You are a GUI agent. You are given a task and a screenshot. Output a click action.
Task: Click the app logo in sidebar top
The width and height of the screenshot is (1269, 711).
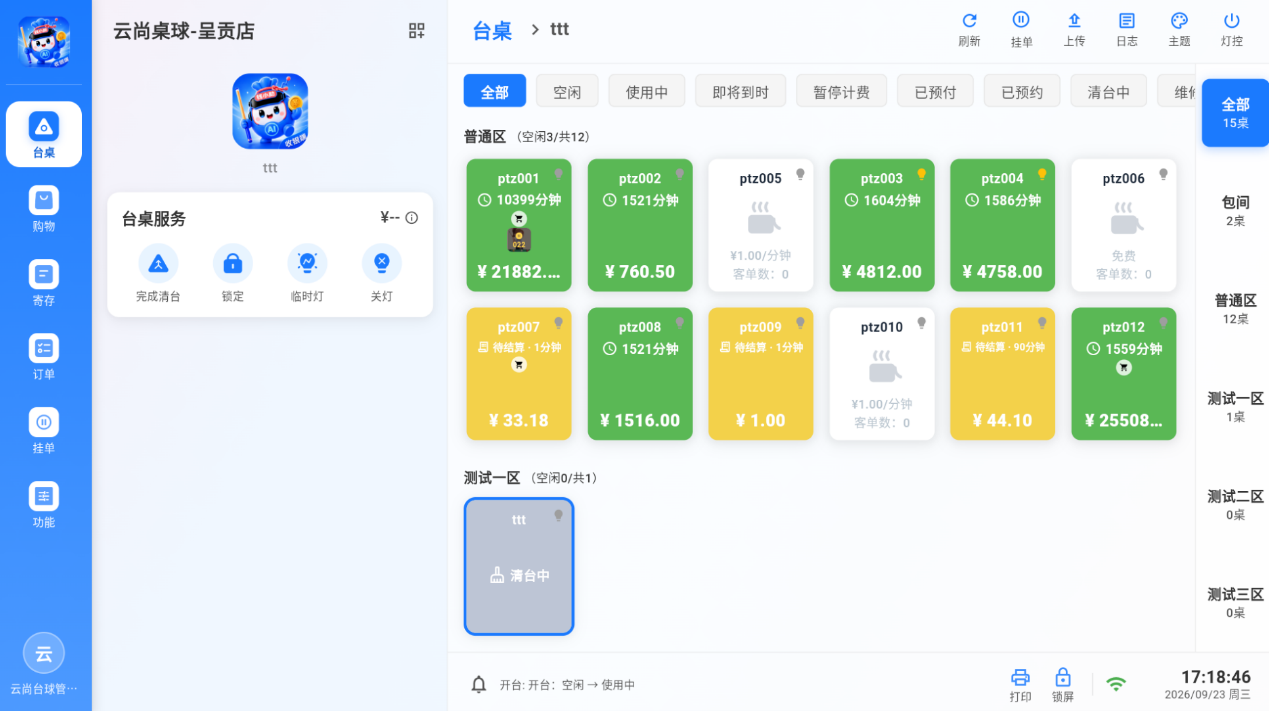pyautogui.click(x=44, y=42)
